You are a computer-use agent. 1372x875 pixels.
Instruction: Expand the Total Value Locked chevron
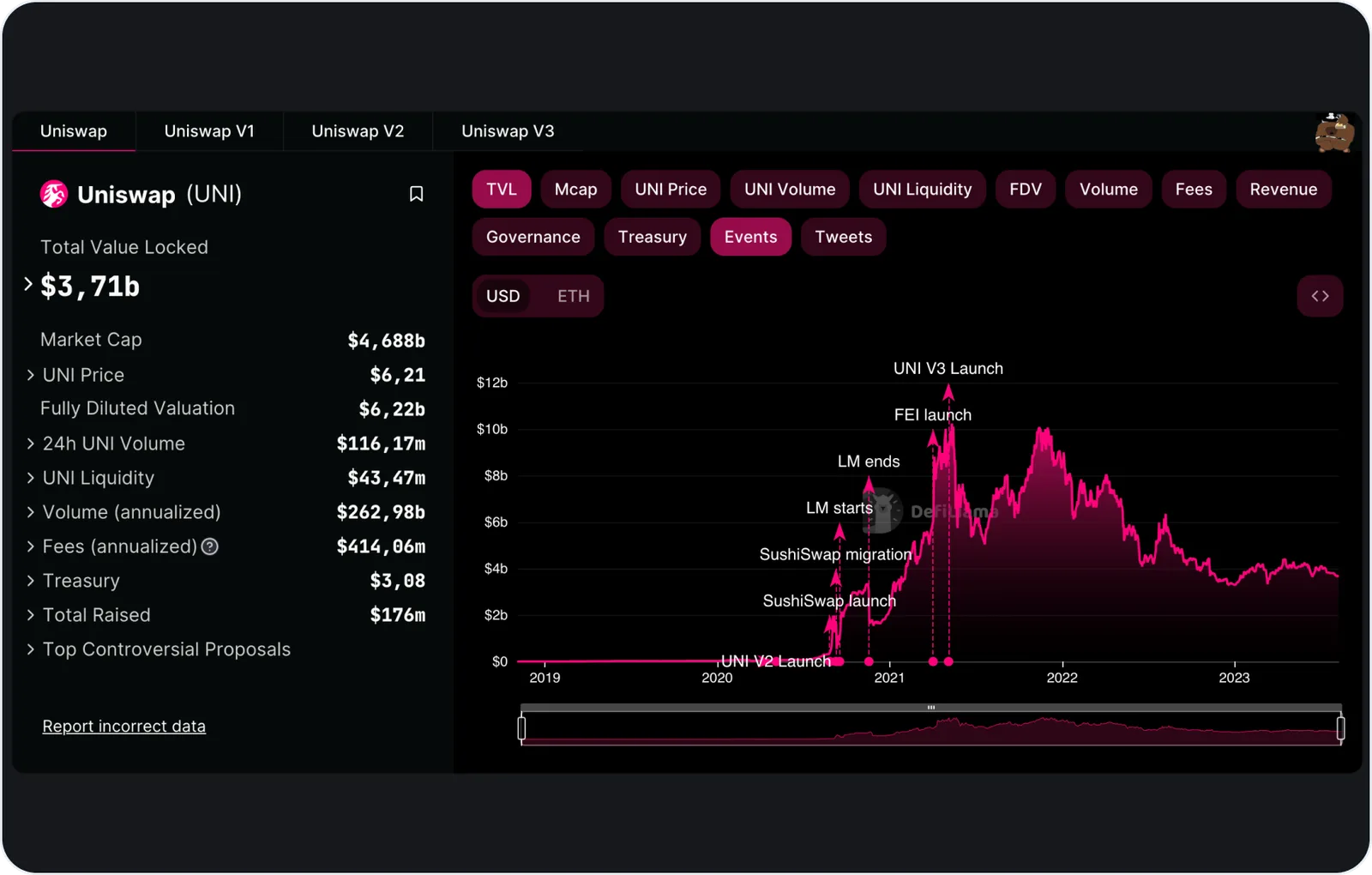coord(28,284)
